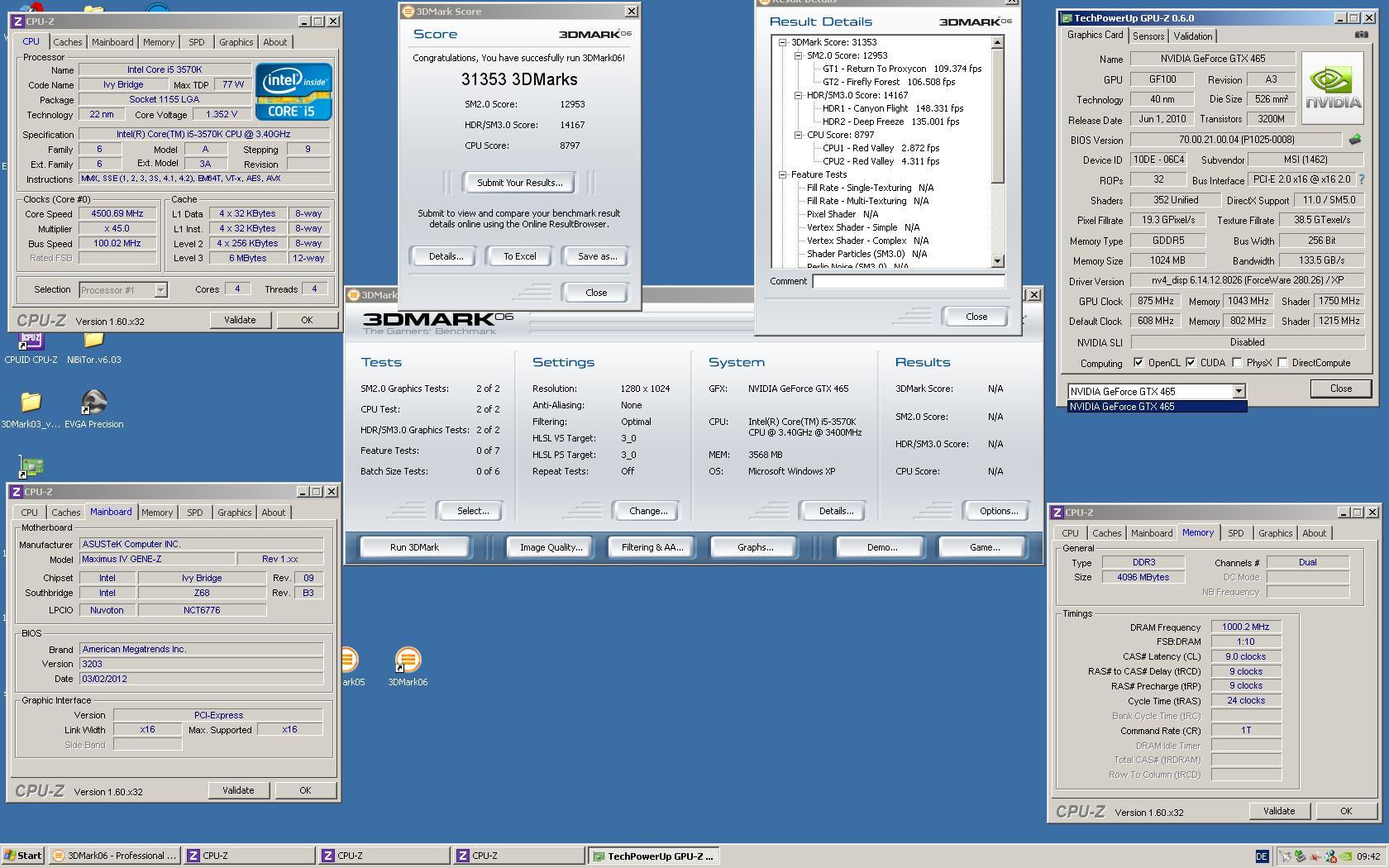
Task: Collapse the Feature Tests tree node
Action: [x=782, y=174]
